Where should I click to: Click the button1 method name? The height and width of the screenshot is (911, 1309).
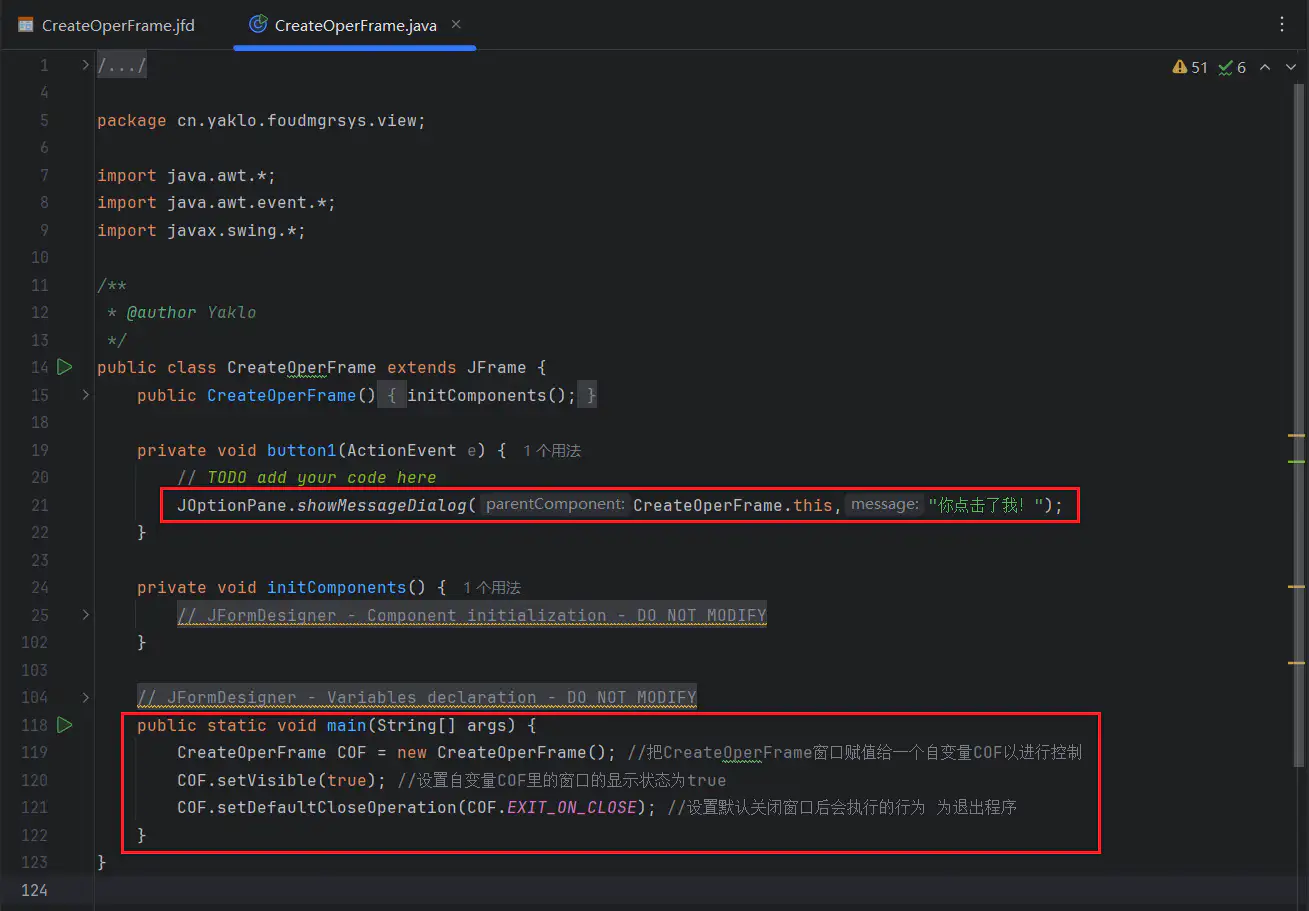click(x=302, y=450)
